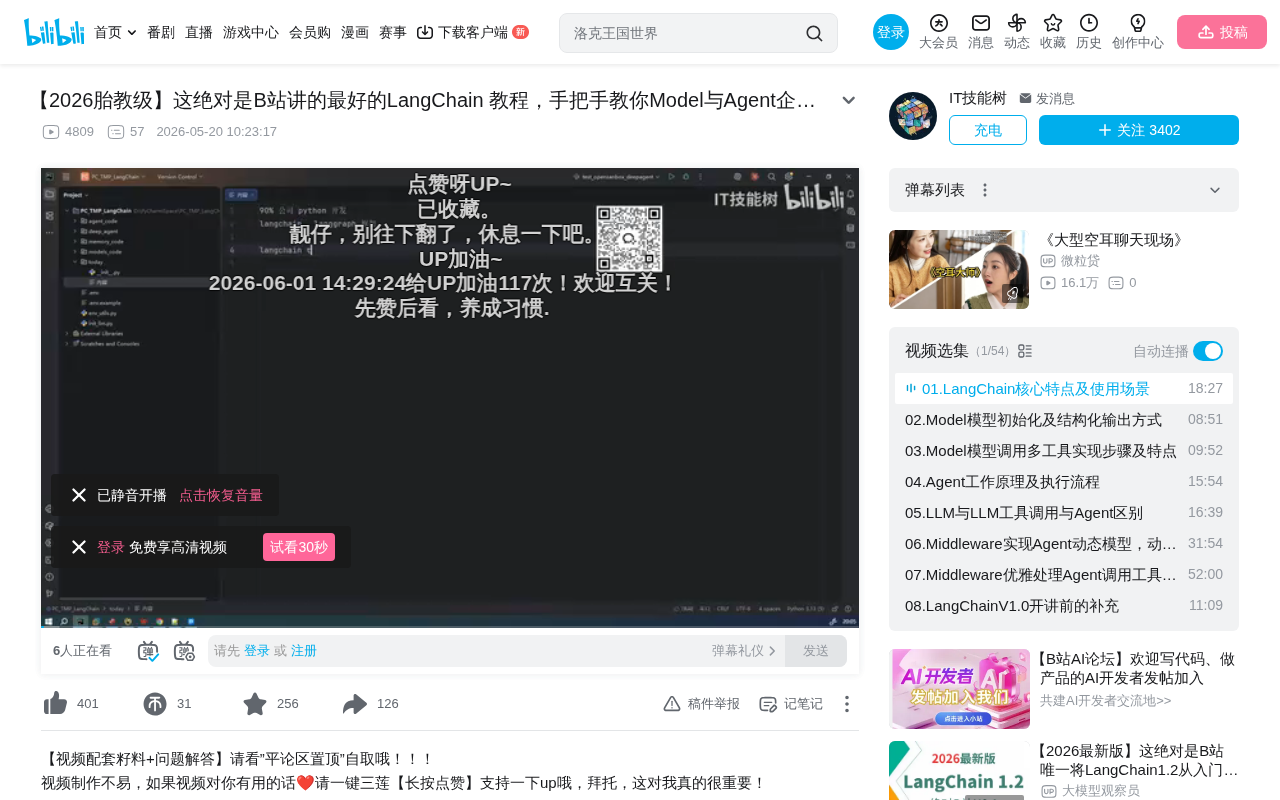Open 弹幕列表 options dots

click(985, 190)
